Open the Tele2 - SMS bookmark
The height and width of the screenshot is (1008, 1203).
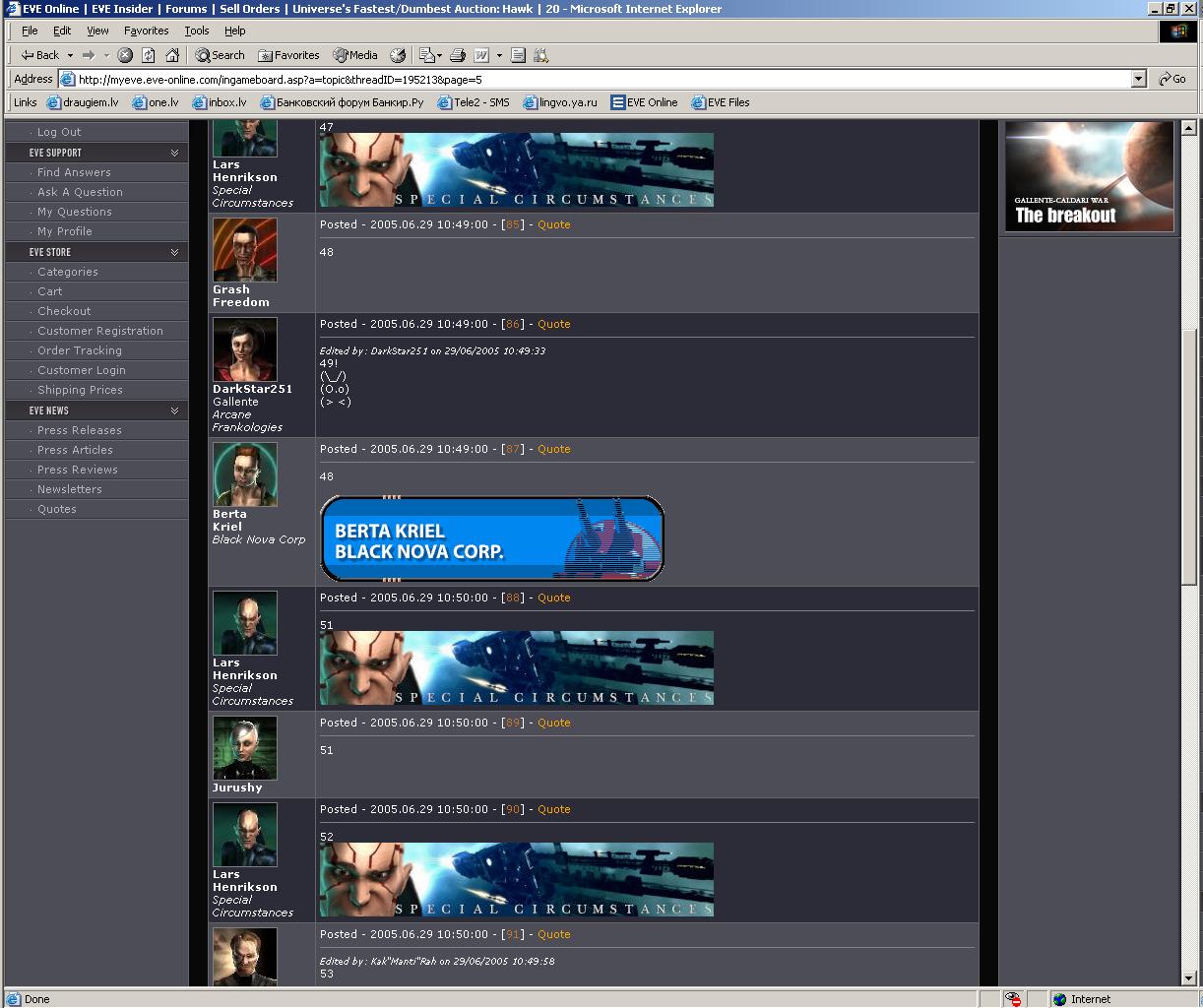coord(474,102)
